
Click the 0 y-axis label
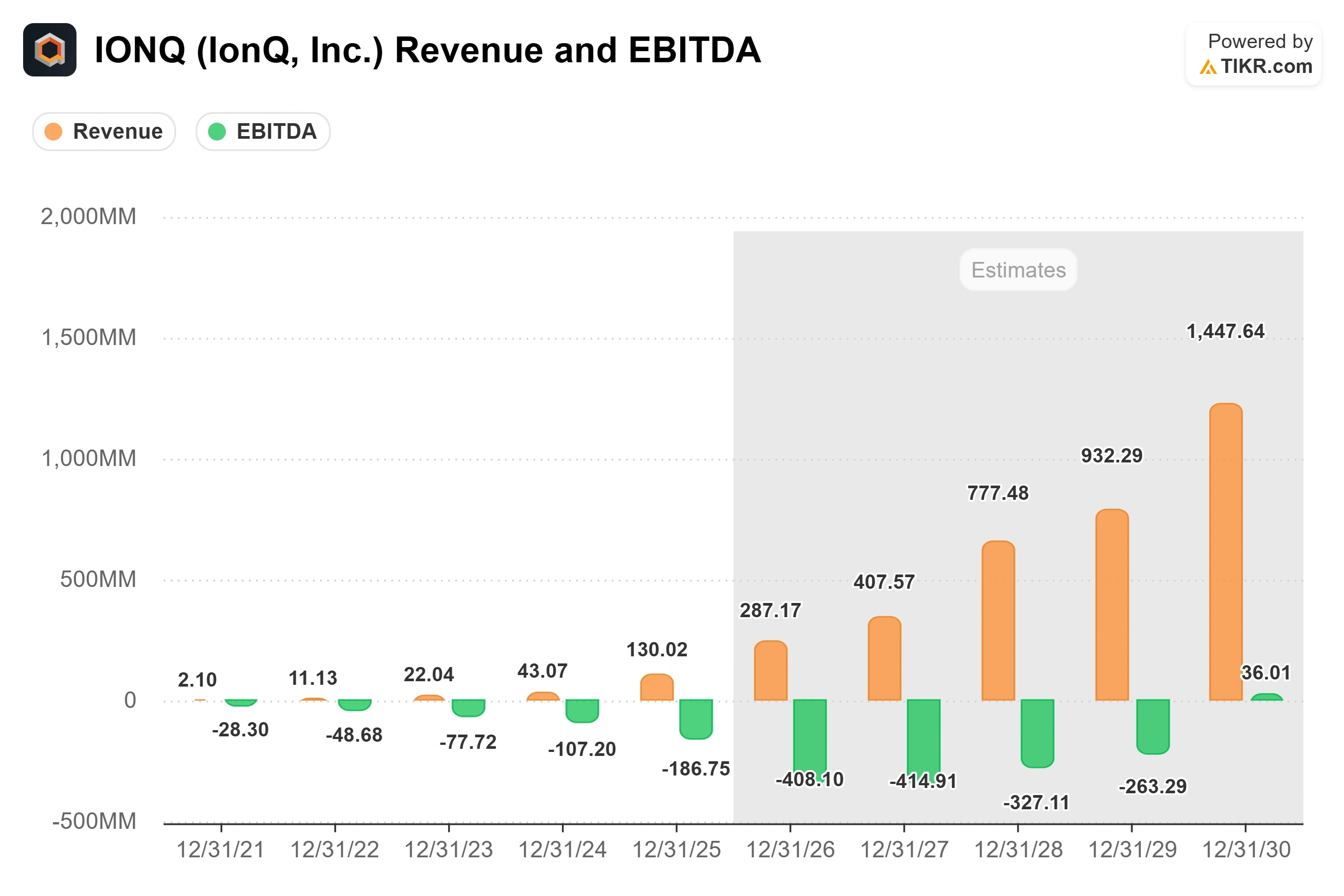(130, 701)
